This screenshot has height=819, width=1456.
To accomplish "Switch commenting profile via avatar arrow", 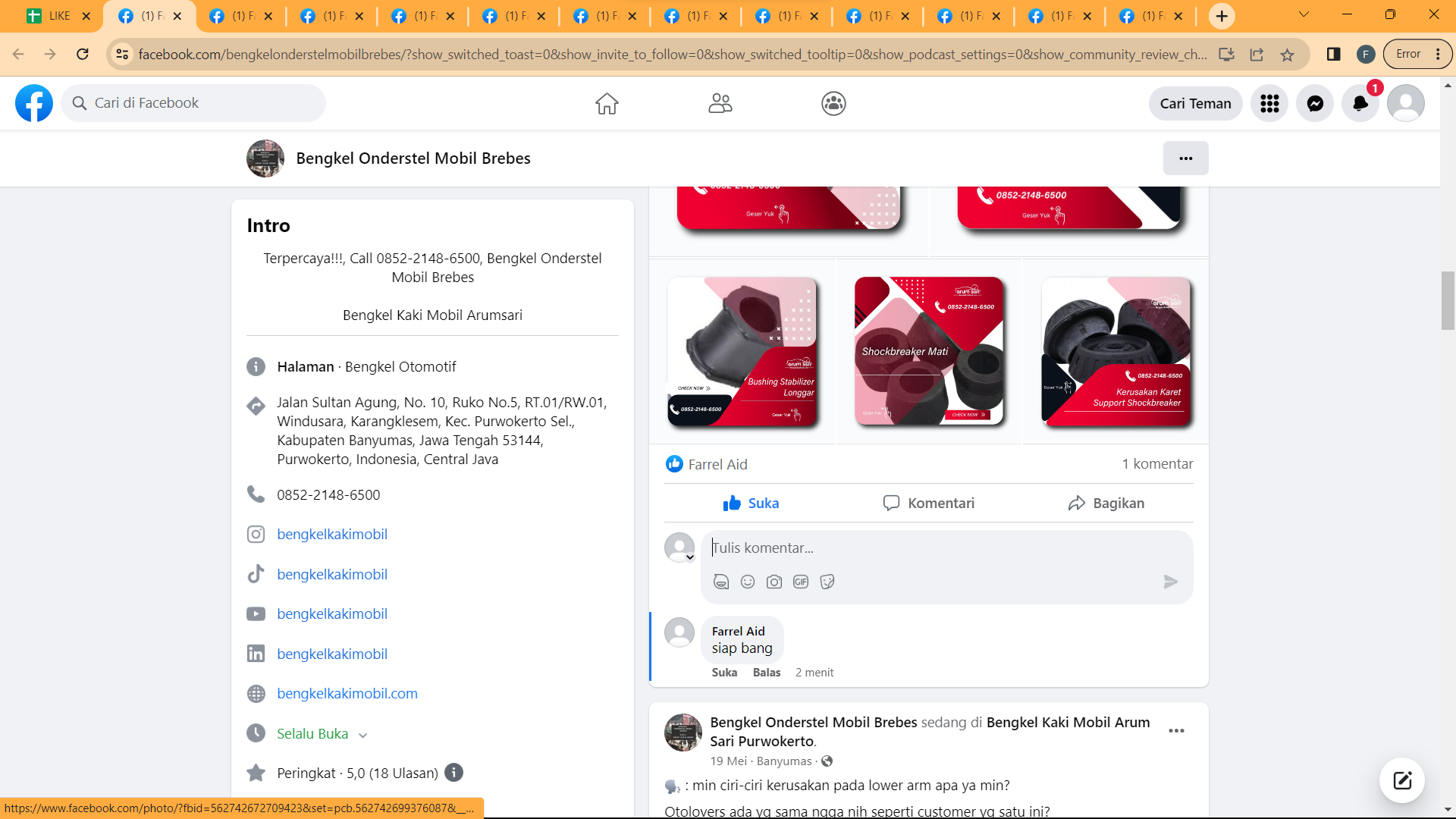I will 689,557.
